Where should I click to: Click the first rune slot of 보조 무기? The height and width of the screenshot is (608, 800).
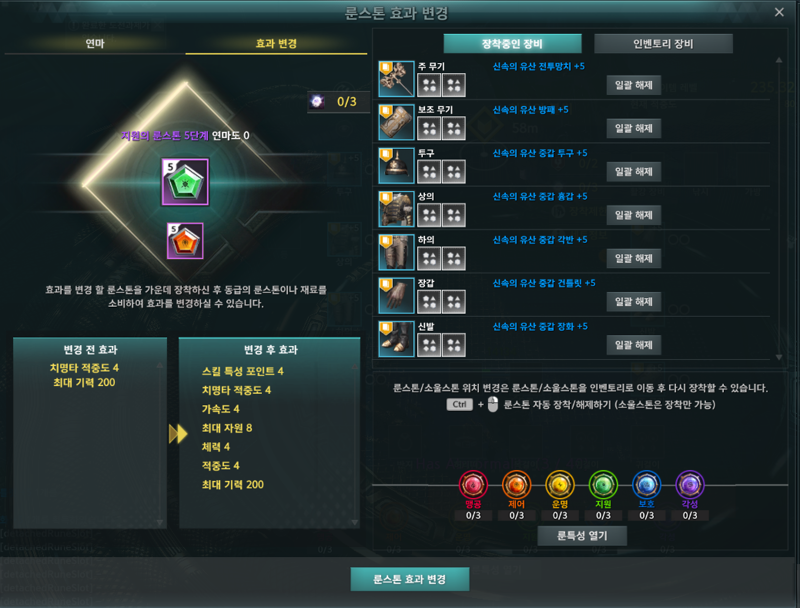[429, 128]
